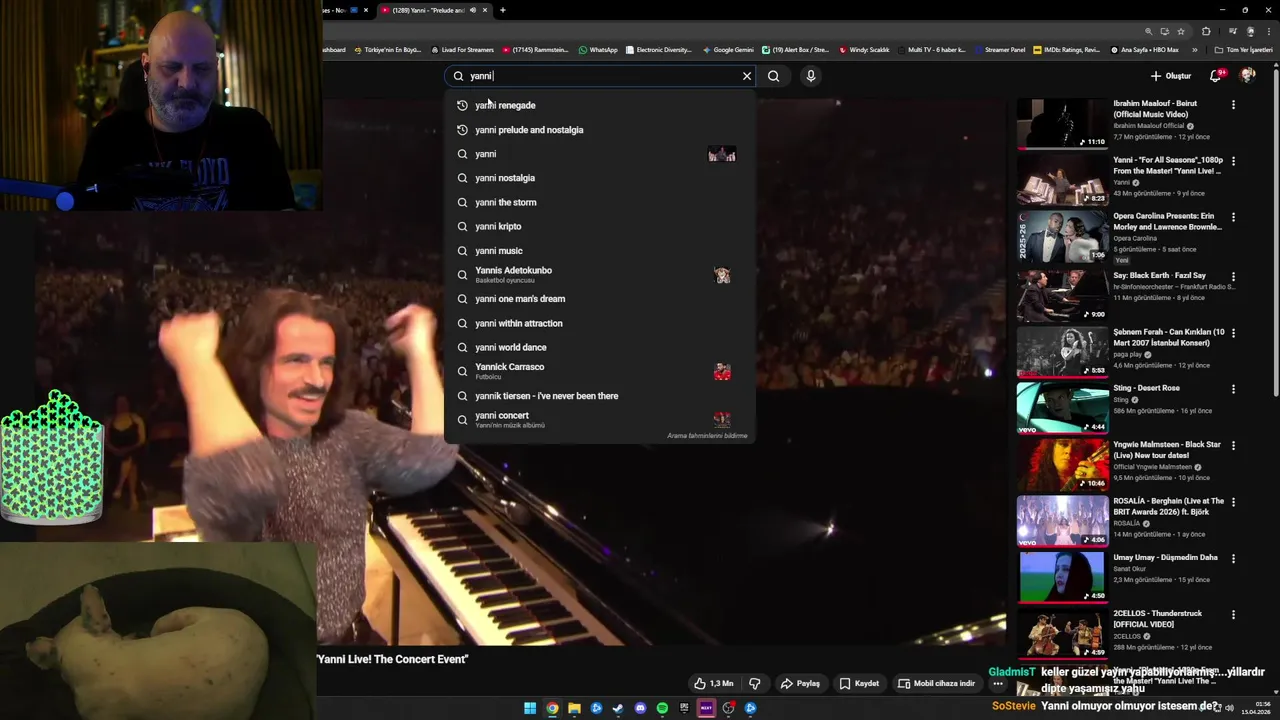Image resolution: width=1280 pixels, height=720 pixels.
Task: Open Spotify from taskbar
Action: pyautogui.click(x=662, y=708)
